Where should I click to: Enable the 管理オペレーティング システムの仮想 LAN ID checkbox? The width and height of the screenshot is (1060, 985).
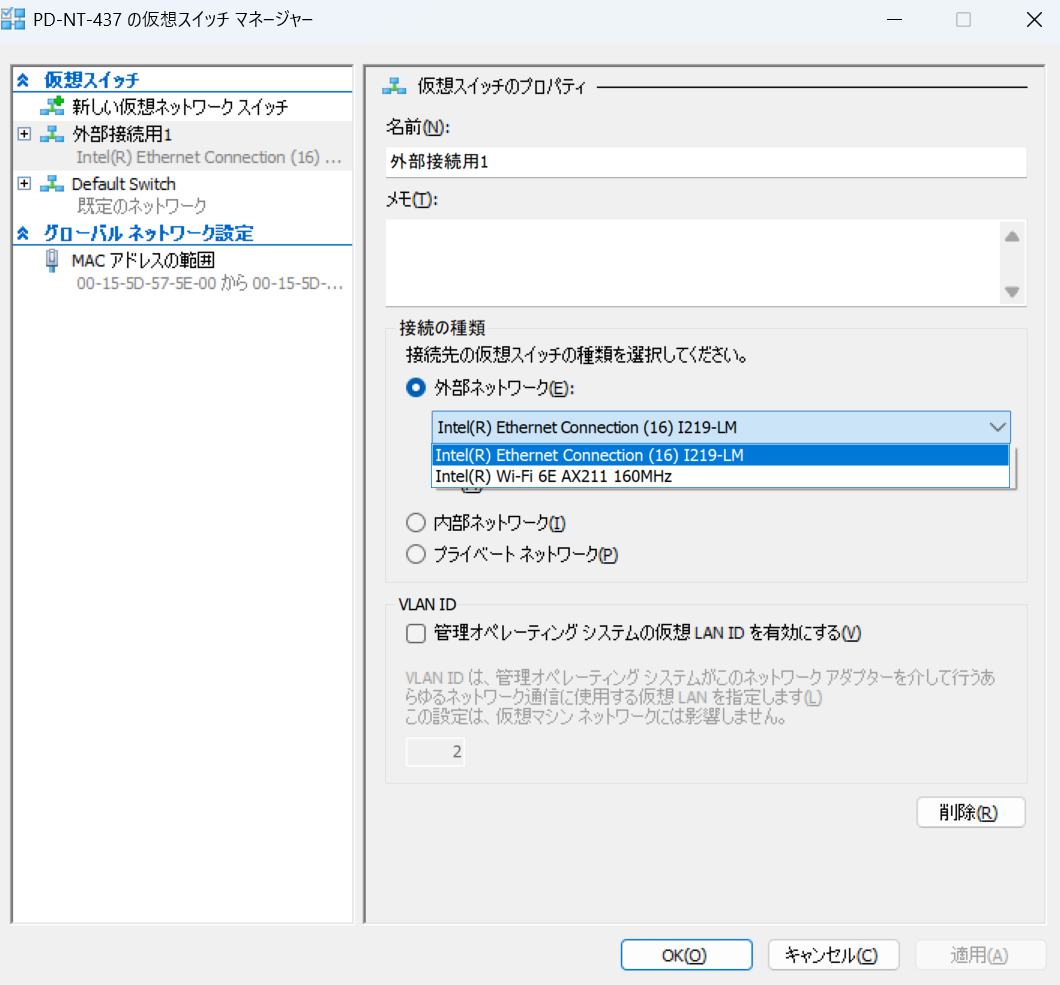416,633
